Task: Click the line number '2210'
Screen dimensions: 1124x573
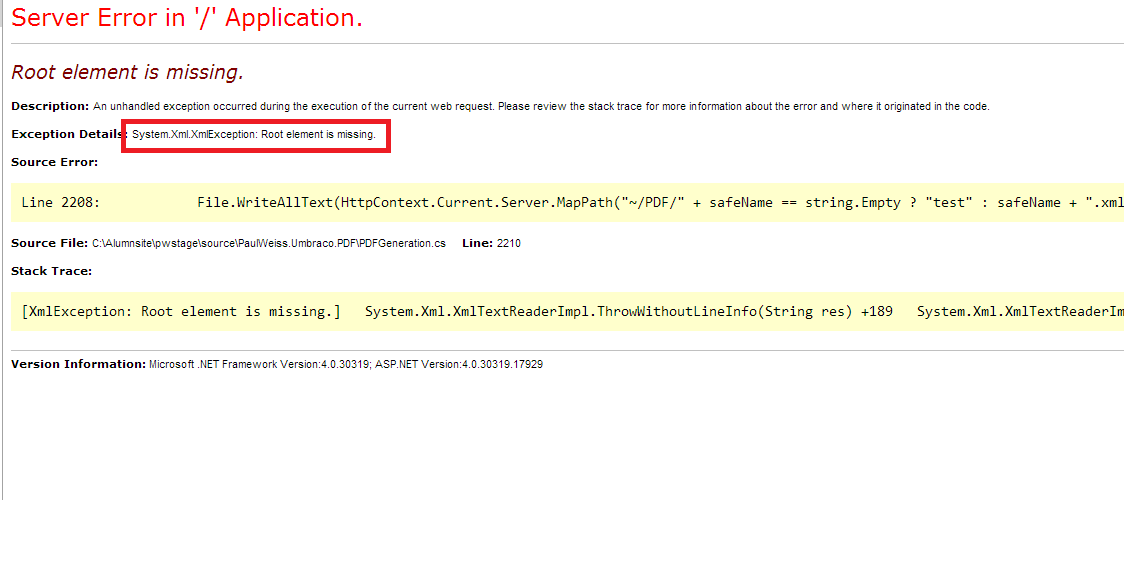Action: tap(509, 243)
